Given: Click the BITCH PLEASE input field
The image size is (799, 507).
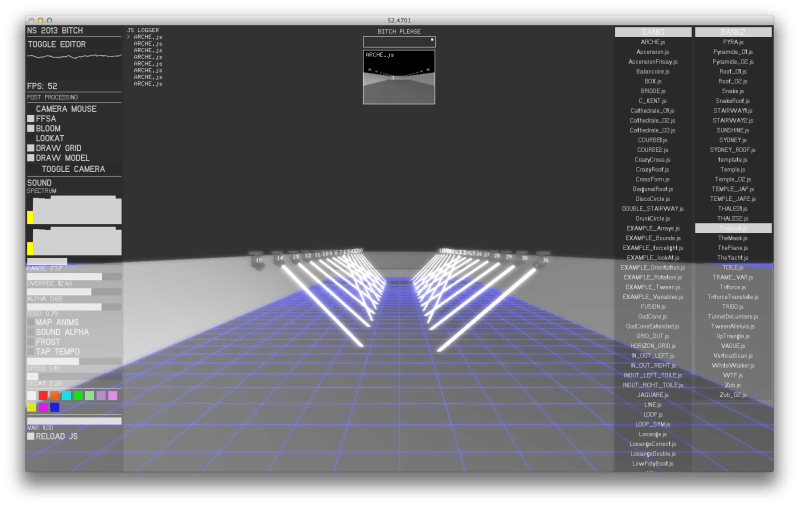Looking at the screenshot, I should tap(399, 41).
